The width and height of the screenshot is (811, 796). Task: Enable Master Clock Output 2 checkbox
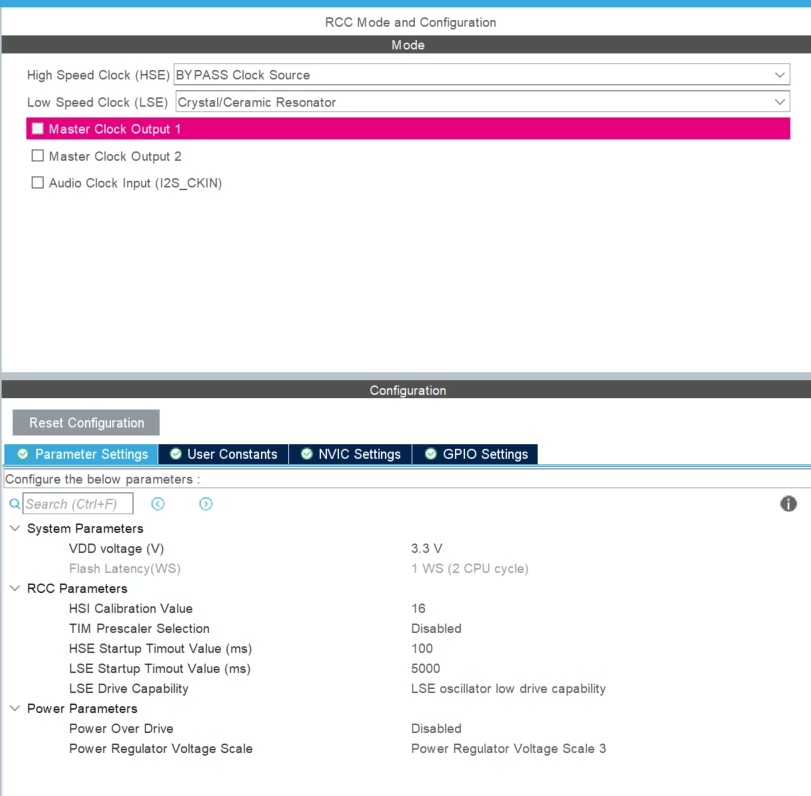38,156
